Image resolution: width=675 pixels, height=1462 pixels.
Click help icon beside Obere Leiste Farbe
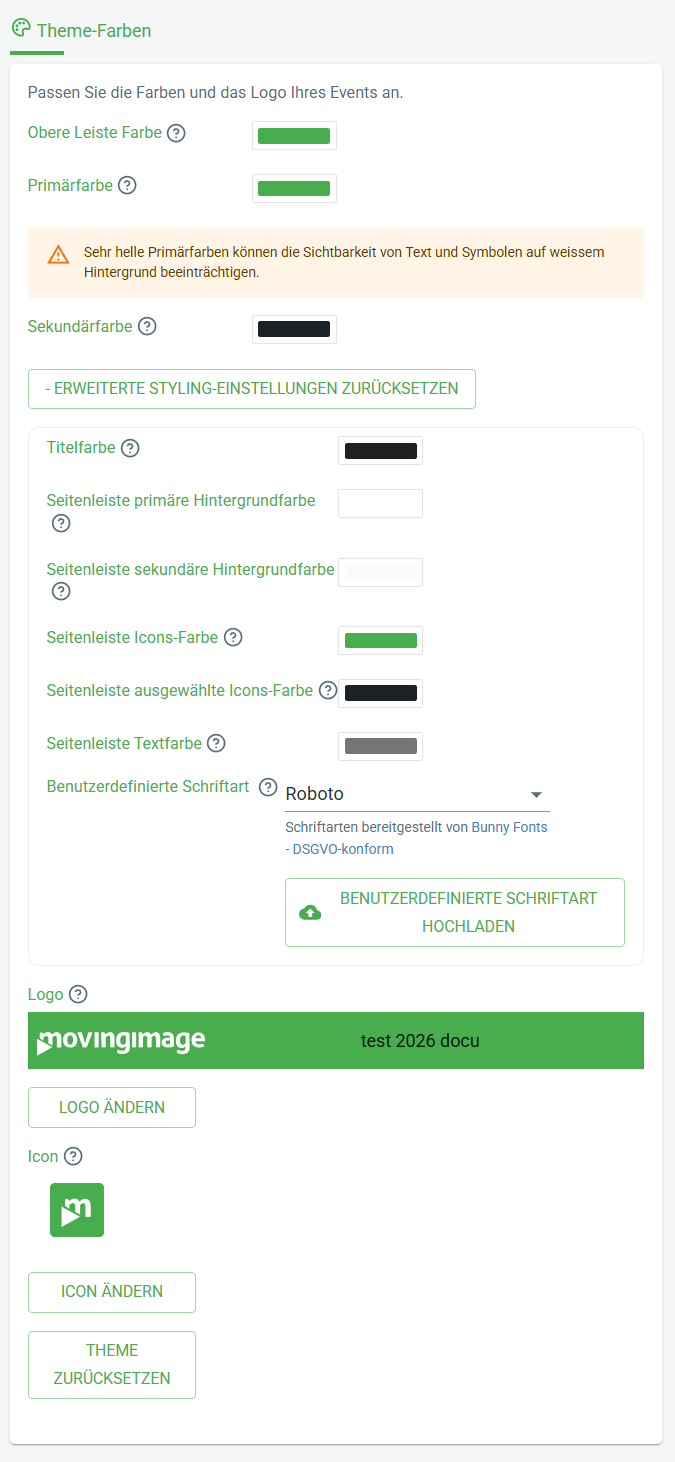[176, 133]
